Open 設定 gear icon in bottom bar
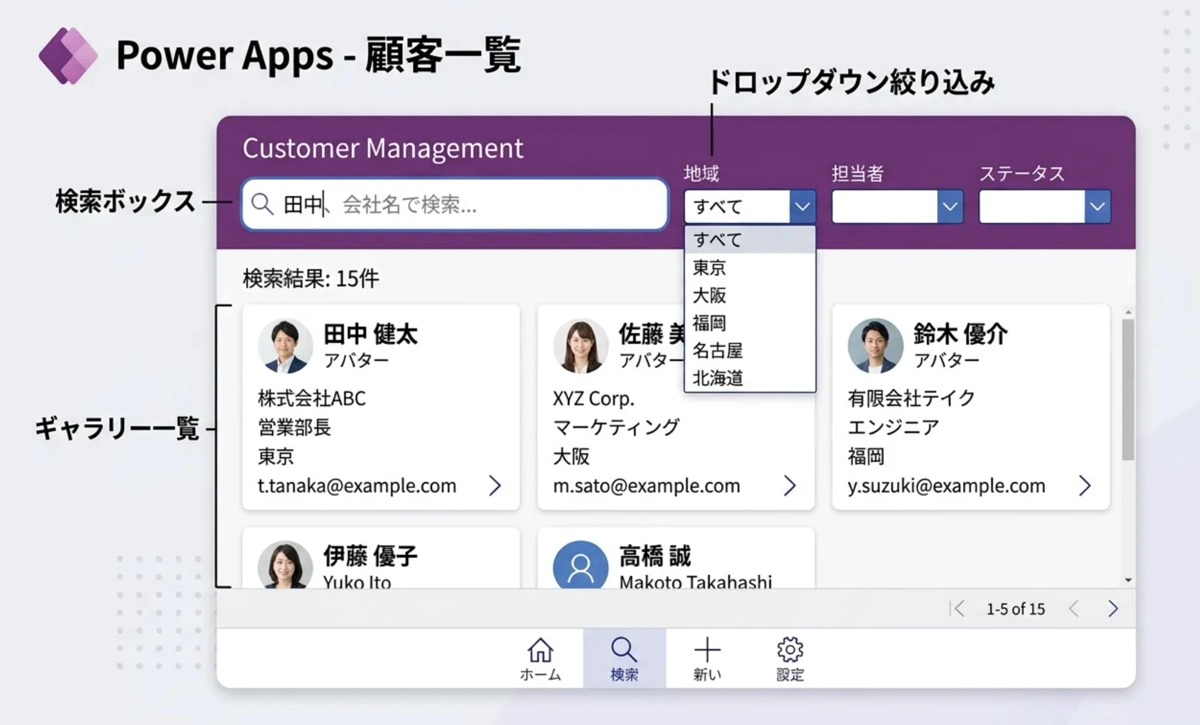This screenshot has height=725, width=1200. [790, 650]
